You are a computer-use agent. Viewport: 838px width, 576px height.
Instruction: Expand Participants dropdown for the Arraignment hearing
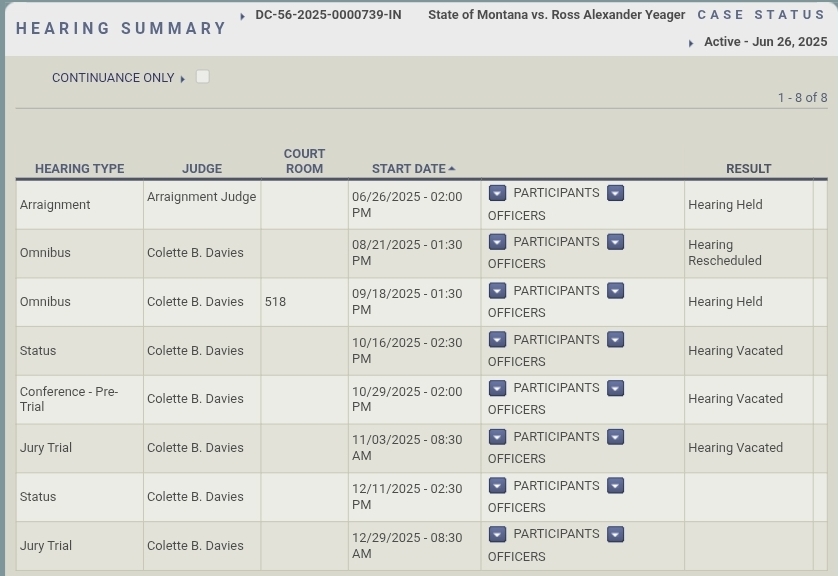click(x=497, y=193)
